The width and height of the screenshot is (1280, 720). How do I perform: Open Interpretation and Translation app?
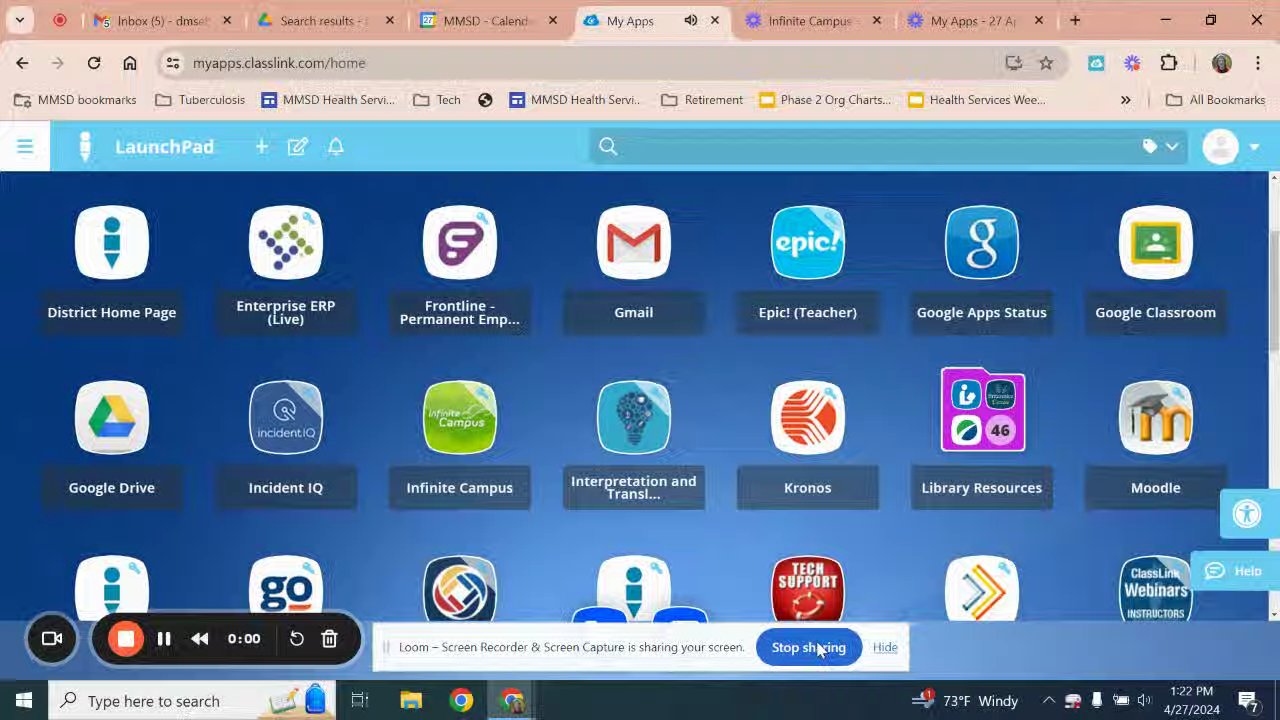634,418
